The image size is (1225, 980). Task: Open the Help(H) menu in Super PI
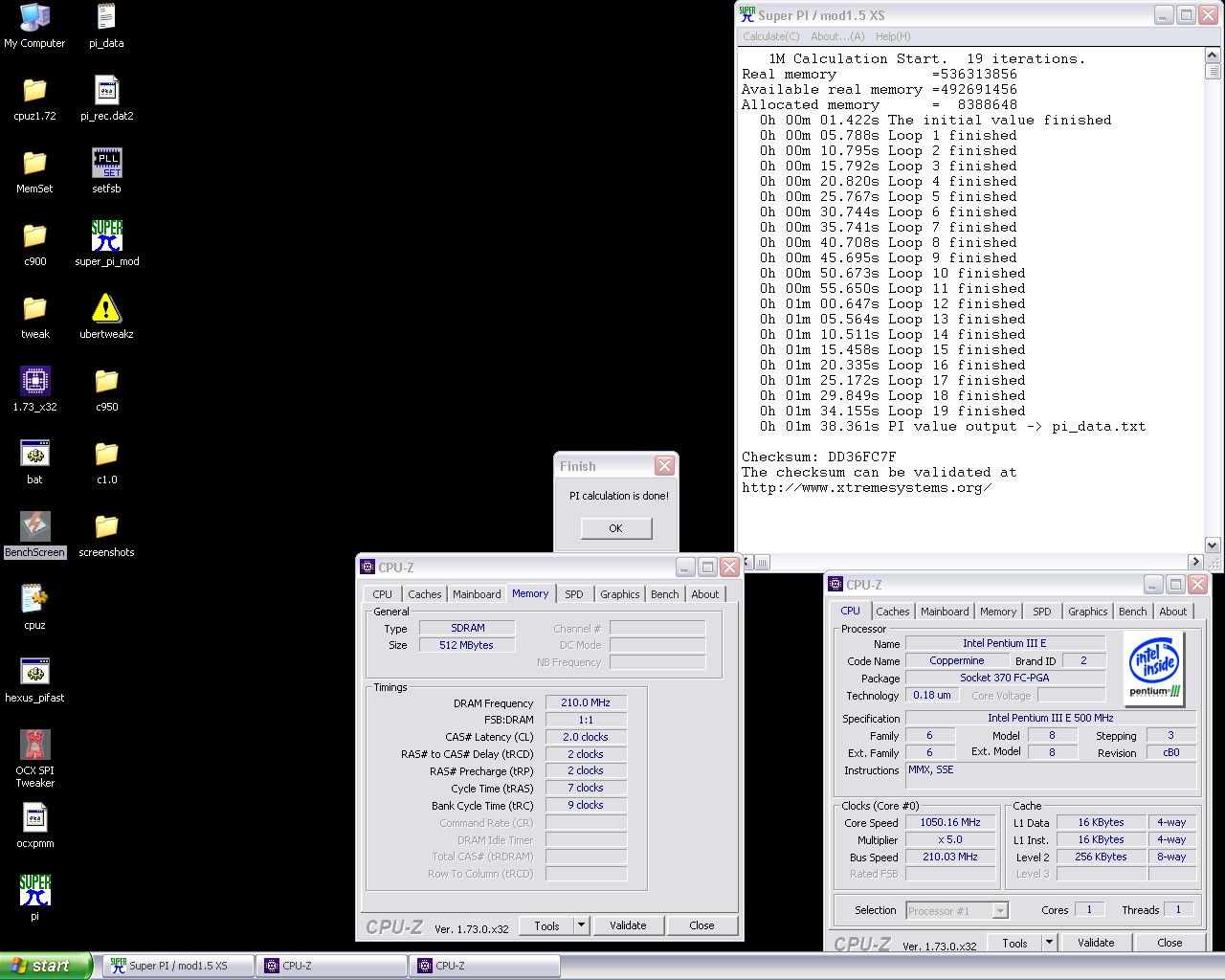[893, 36]
